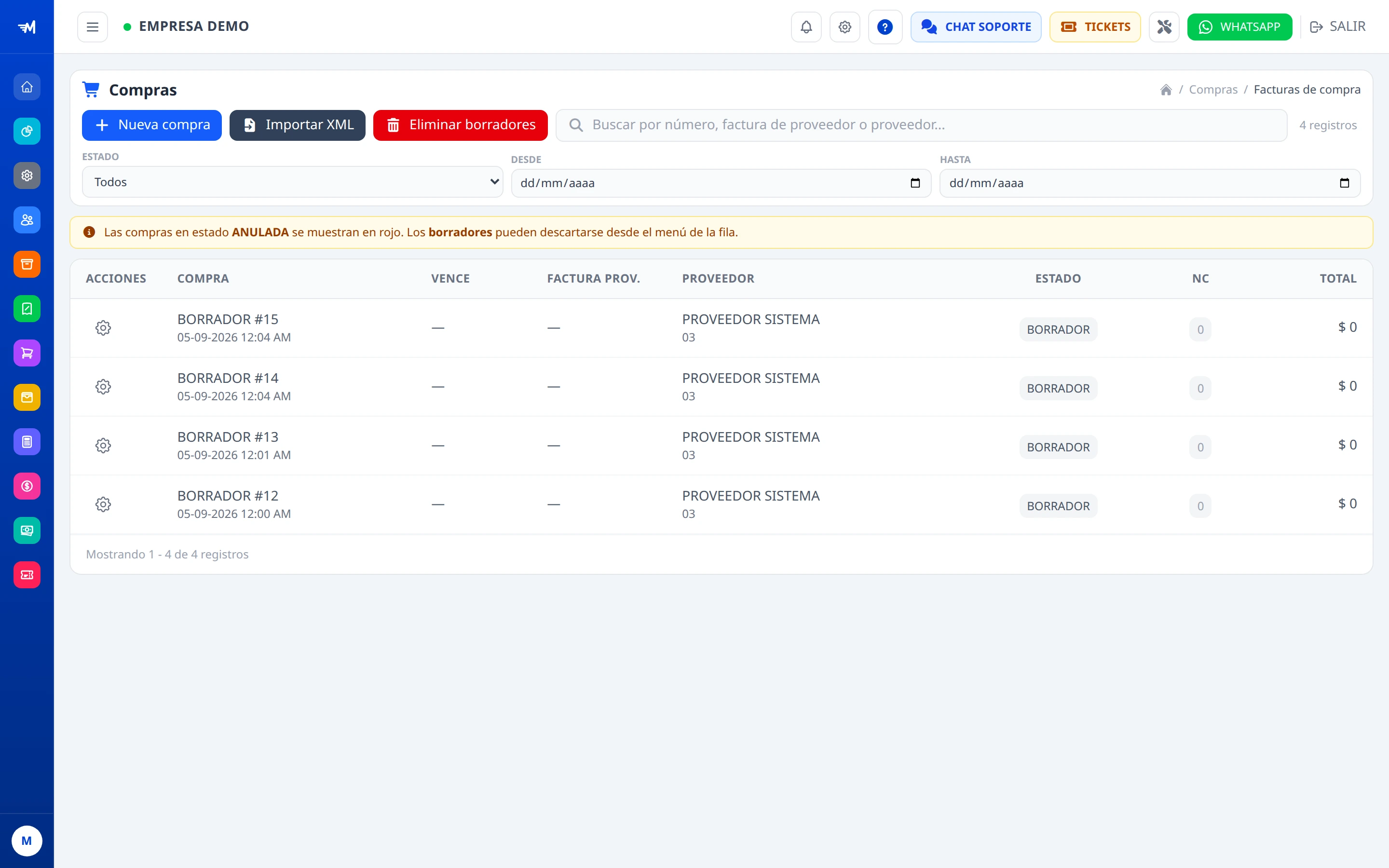Viewport: 1389px width, 868px height.
Task: Toggle the hamburger menu button
Action: click(x=93, y=27)
